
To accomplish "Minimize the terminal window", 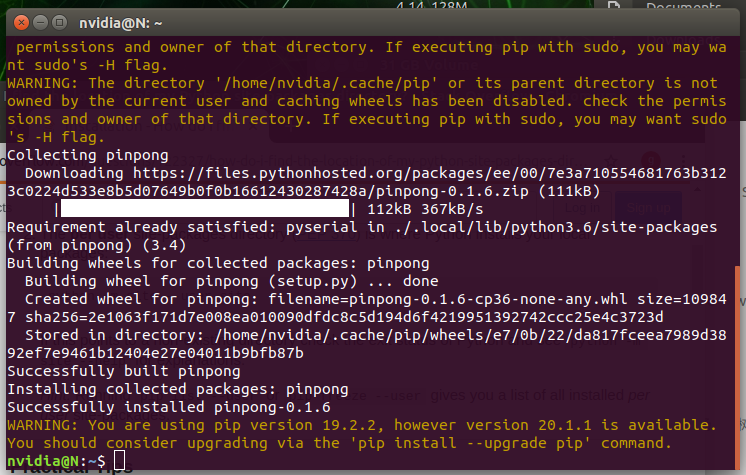I will point(40,22).
